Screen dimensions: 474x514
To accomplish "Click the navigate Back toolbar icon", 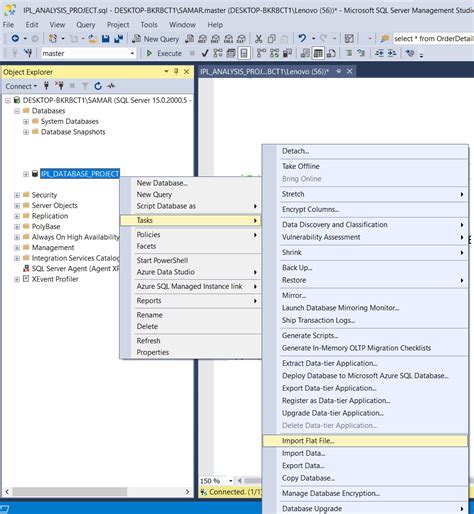I will pos(15,39).
